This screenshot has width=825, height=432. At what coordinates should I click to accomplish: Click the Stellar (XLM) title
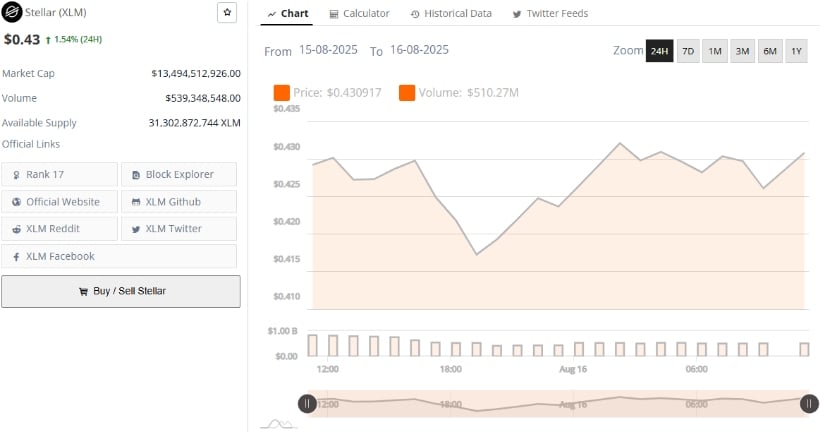(56, 12)
